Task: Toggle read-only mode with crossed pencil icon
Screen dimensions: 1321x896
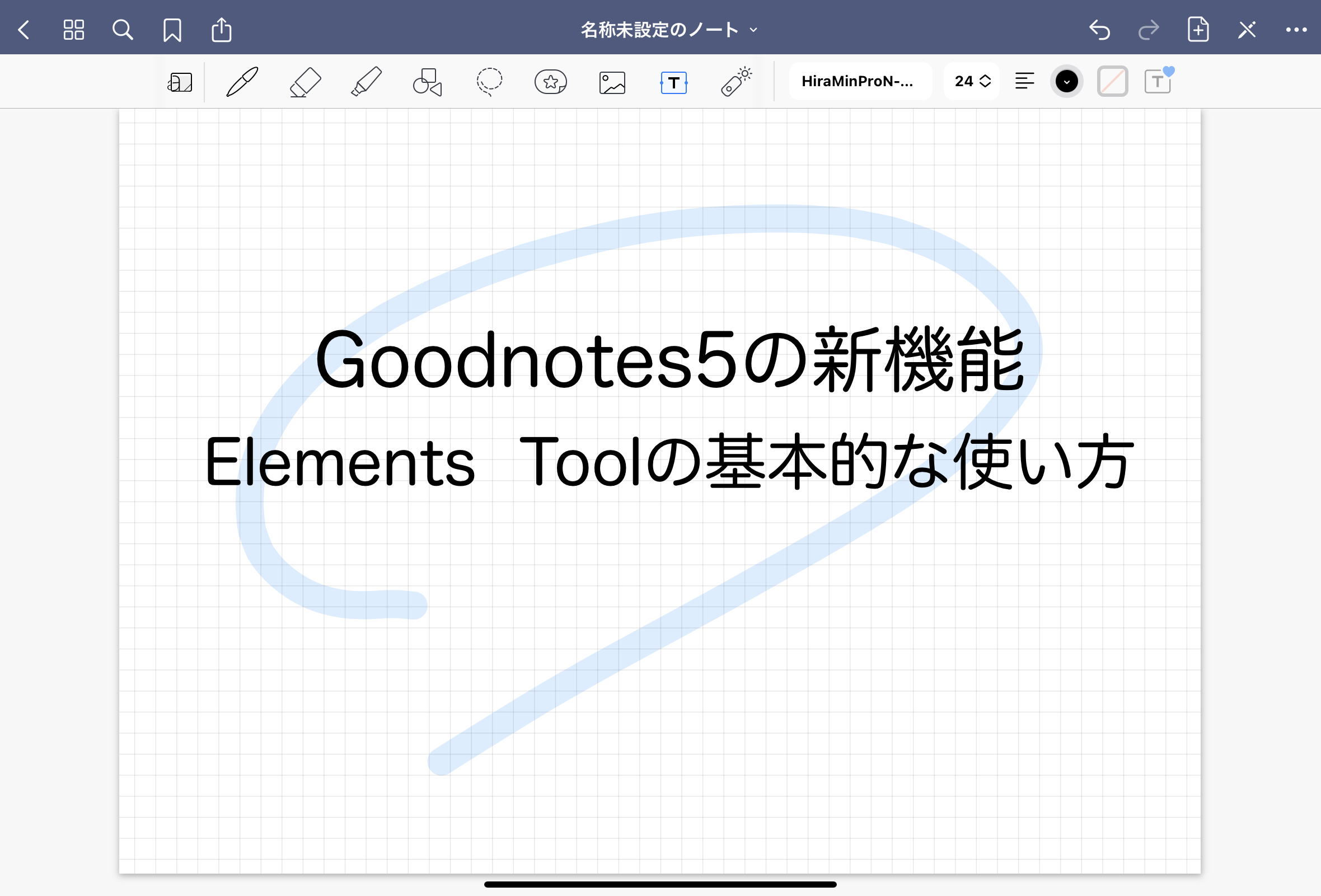Action: pos(1247,30)
